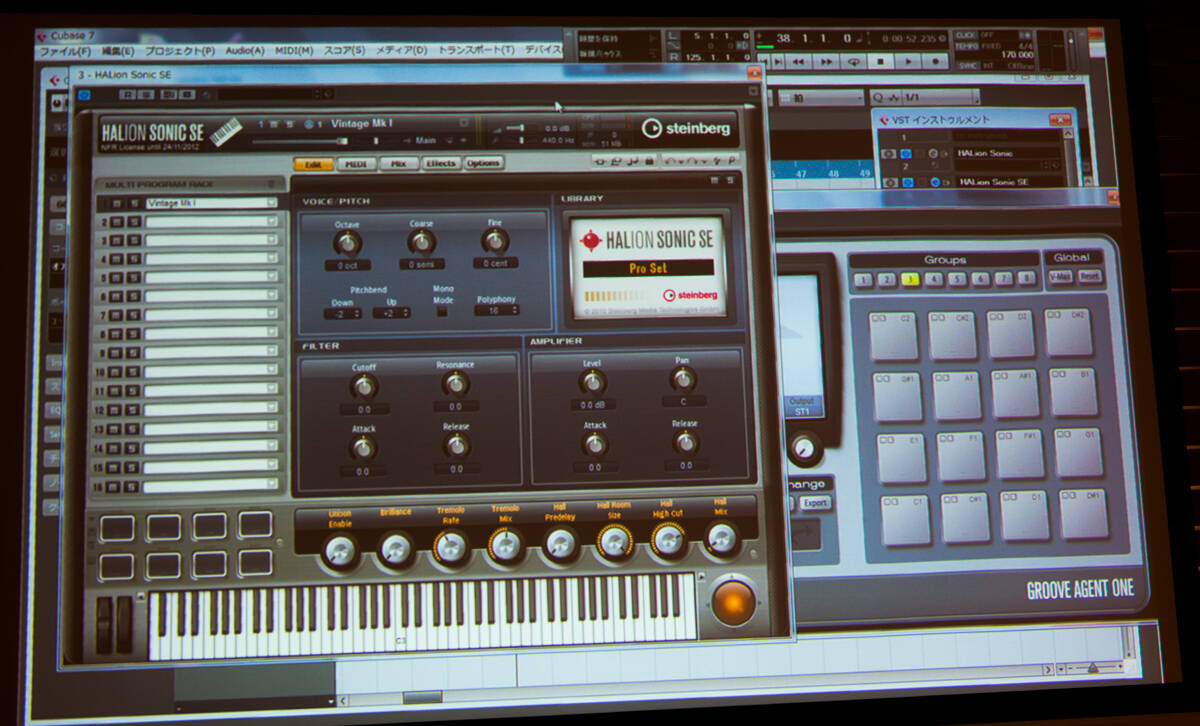Image resolution: width=1200 pixels, height=726 pixels.
Task: Switch to the Options tab in HALion
Action: (x=483, y=162)
